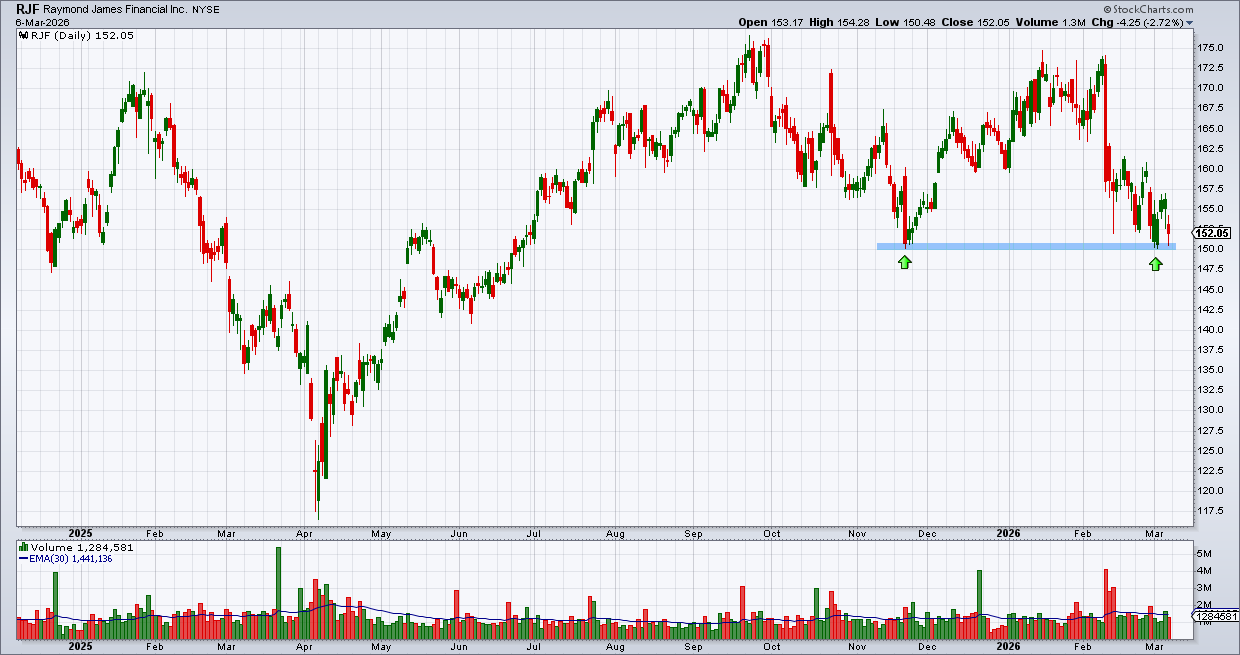Screen dimensions: 1240x655
Task: Click the 135.0 price axis label
Action: point(1211,369)
